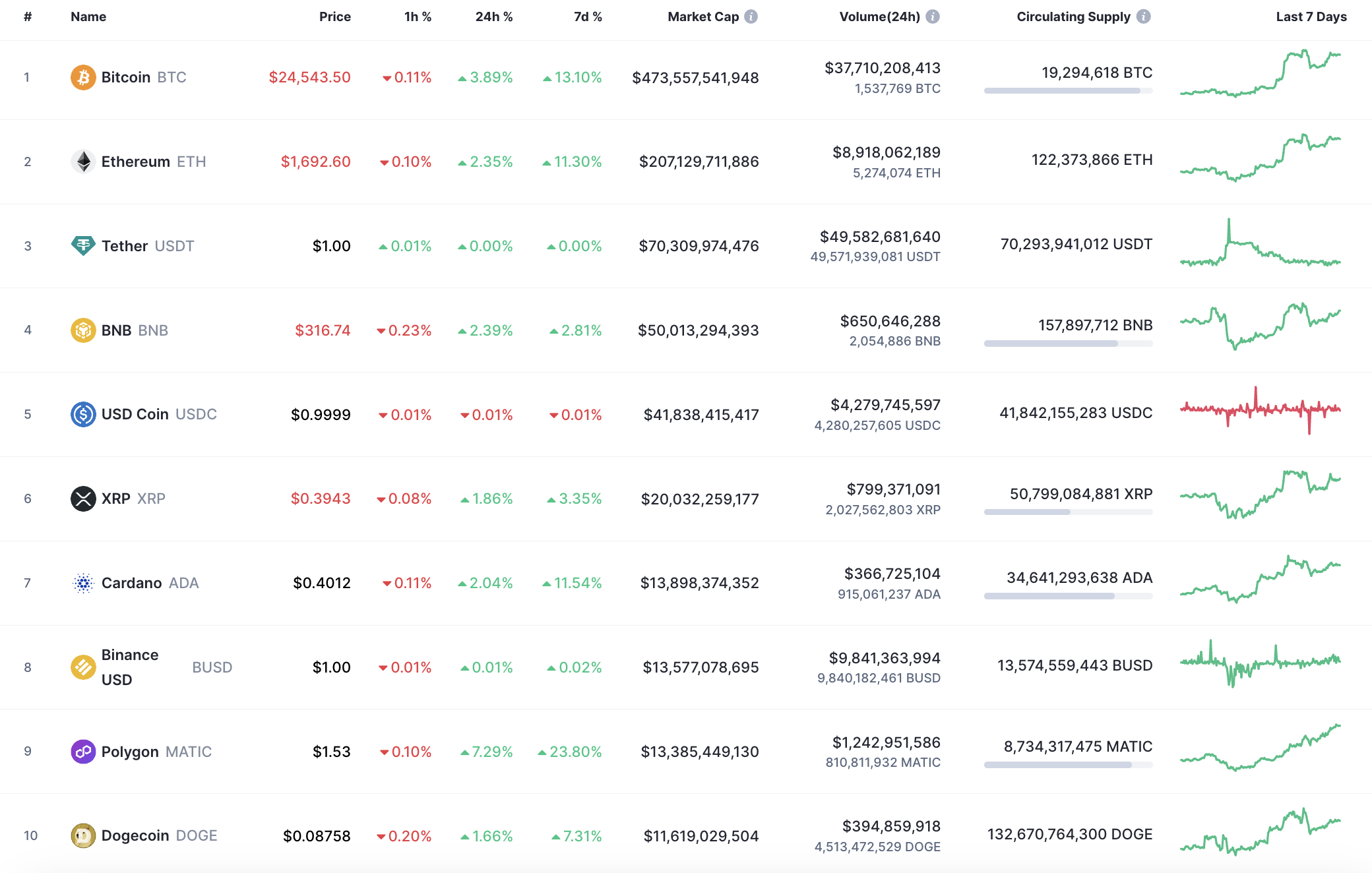Click Polygon's 23.80% 7d gain value
The height and width of the screenshot is (873, 1372).
click(x=575, y=752)
